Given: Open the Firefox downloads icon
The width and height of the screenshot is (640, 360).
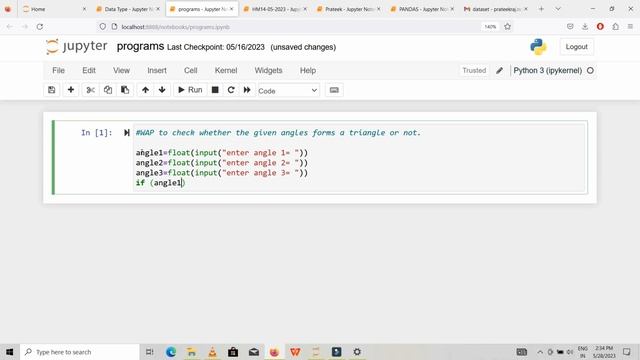Looking at the screenshot, I should 585,27.
